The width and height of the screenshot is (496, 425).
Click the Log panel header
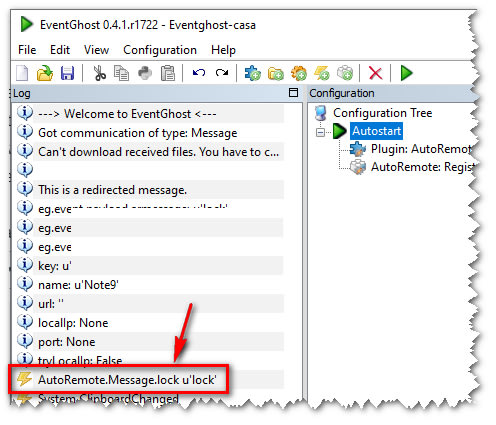tap(157, 93)
